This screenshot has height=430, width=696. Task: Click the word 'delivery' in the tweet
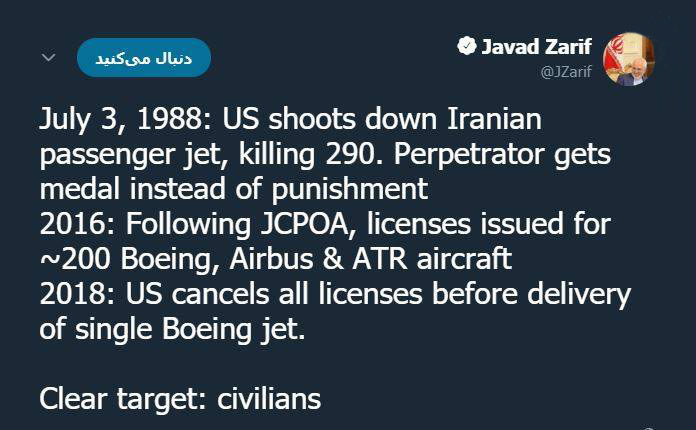pos(579,295)
